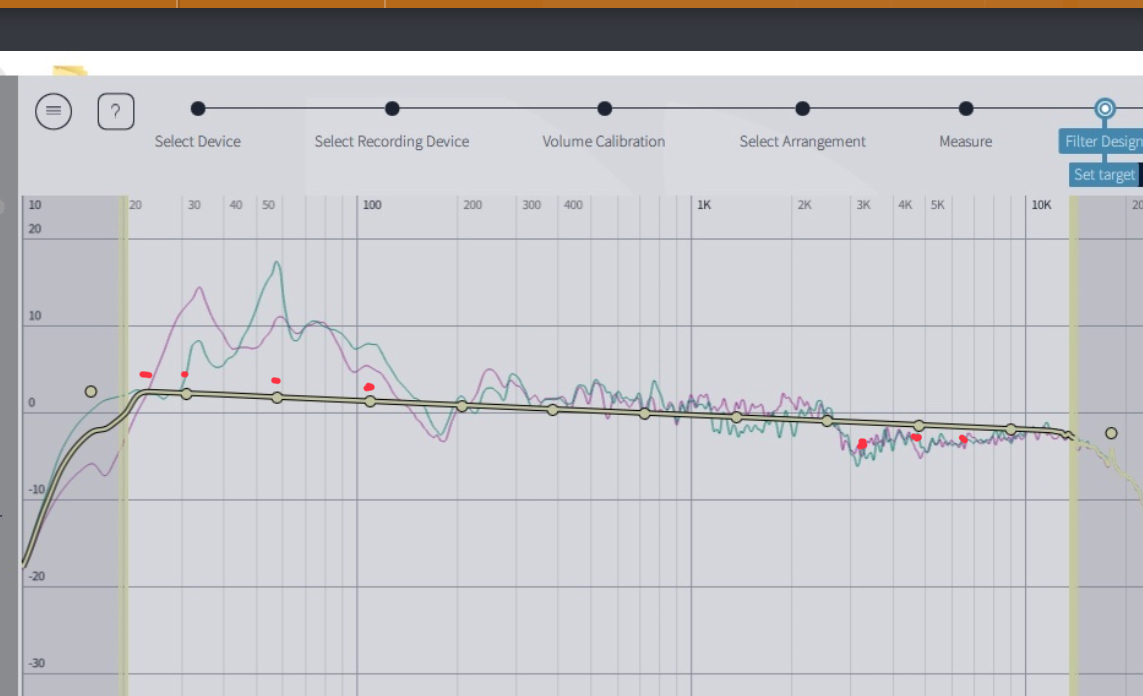Return to the Measure step
1143x696 pixels.
966,108
